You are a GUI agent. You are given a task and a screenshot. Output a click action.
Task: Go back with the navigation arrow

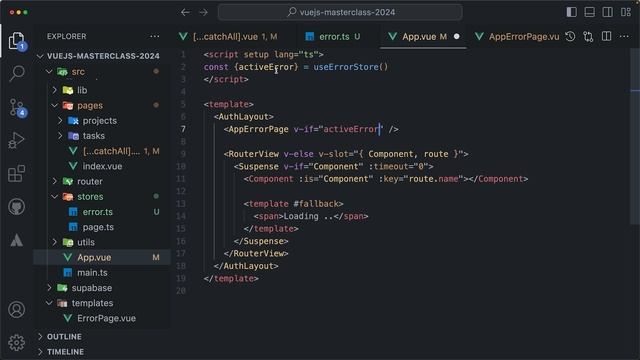pyautogui.click(x=185, y=12)
